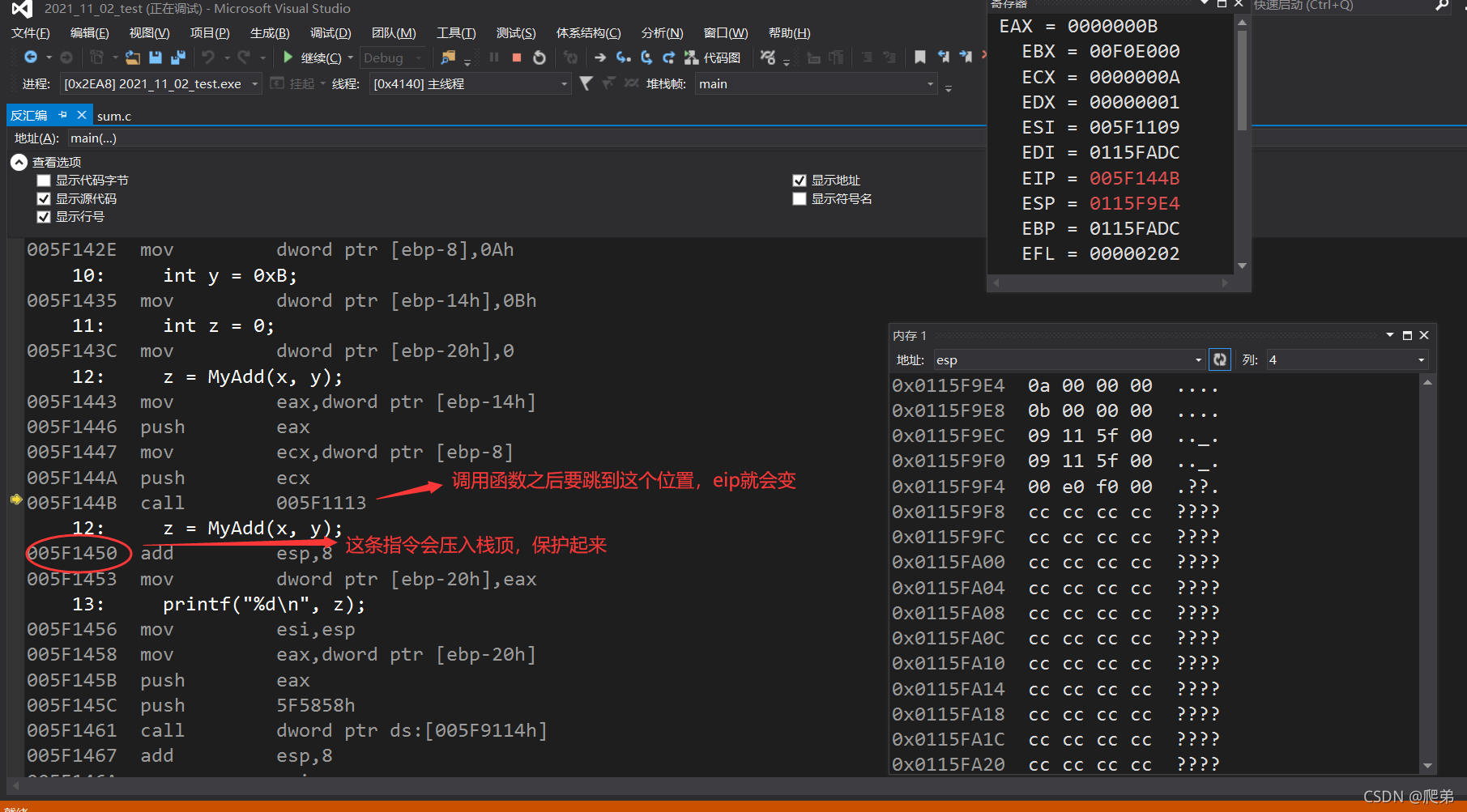Click the Step Into icon
The height and width of the screenshot is (812, 1467).
tap(623, 57)
